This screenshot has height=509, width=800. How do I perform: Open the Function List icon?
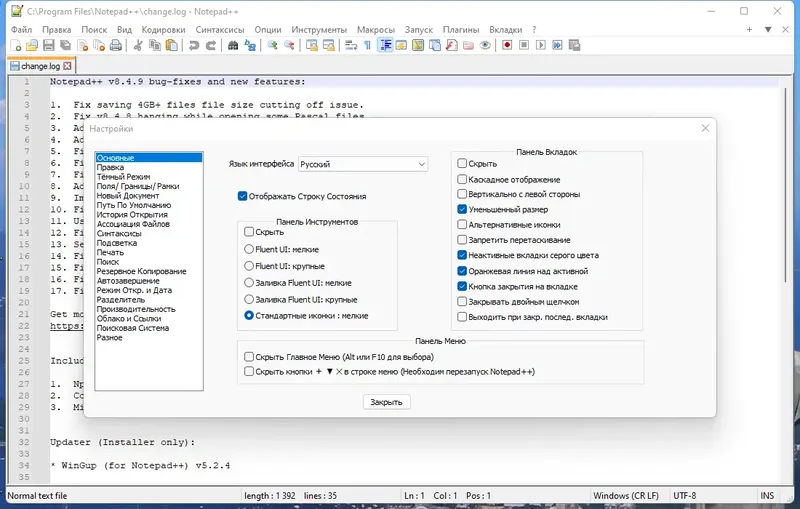click(x=452, y=45)
